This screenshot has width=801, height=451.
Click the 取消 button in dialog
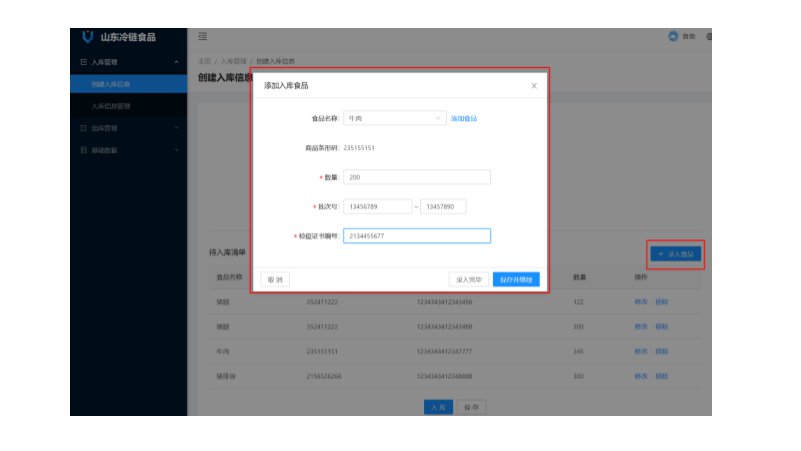pos(274,279)
